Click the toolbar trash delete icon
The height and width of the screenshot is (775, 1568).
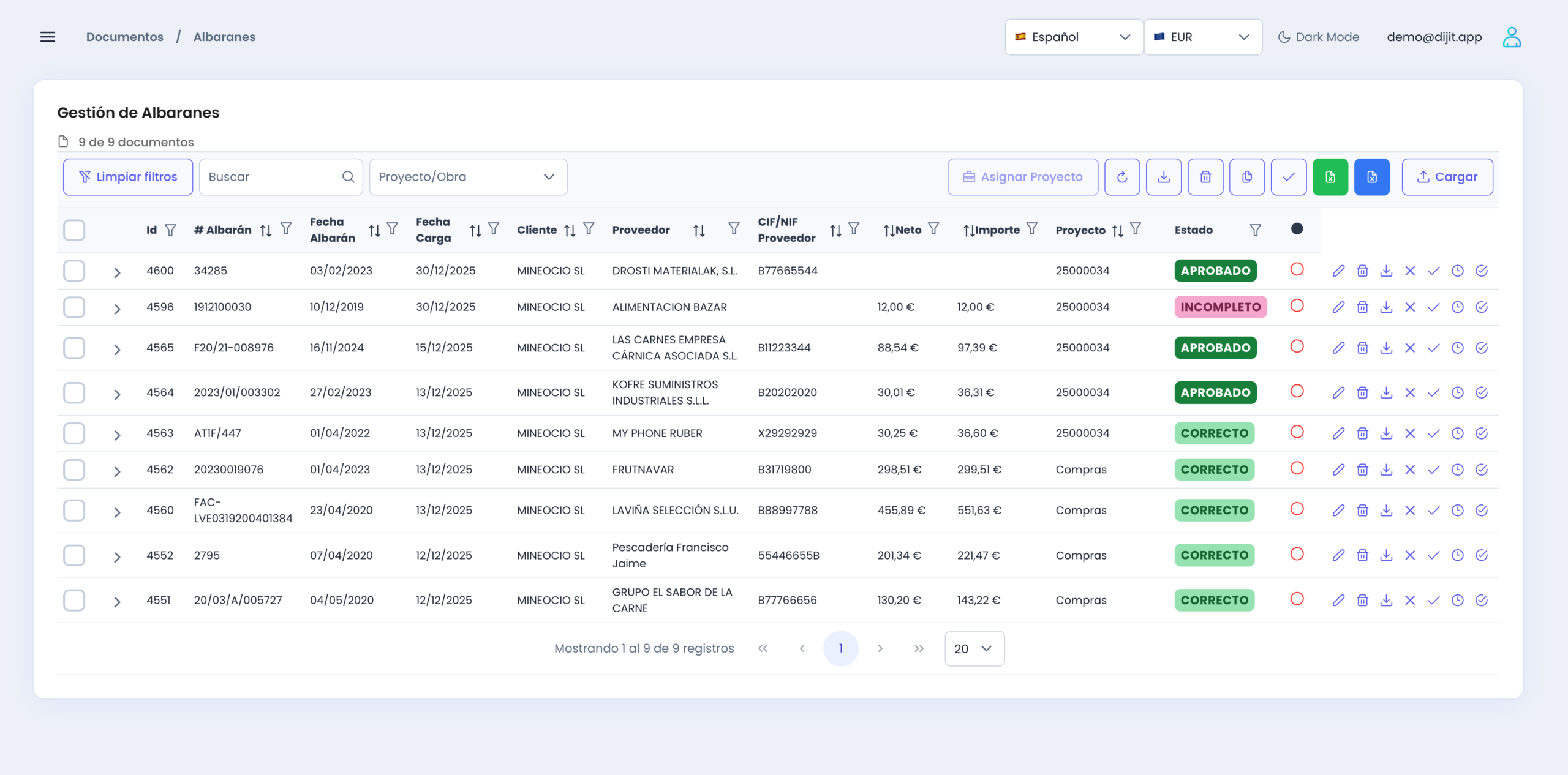1205,177
